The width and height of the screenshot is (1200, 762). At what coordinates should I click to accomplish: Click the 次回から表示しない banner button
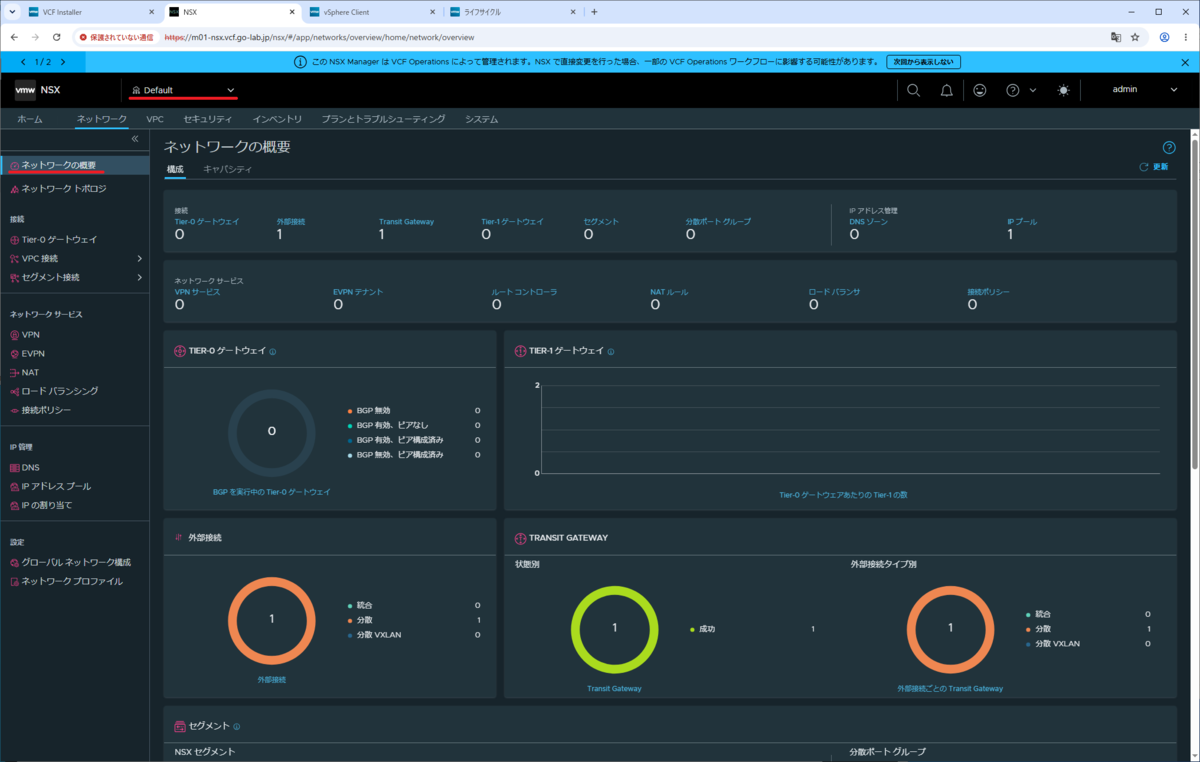coord(924,62)
